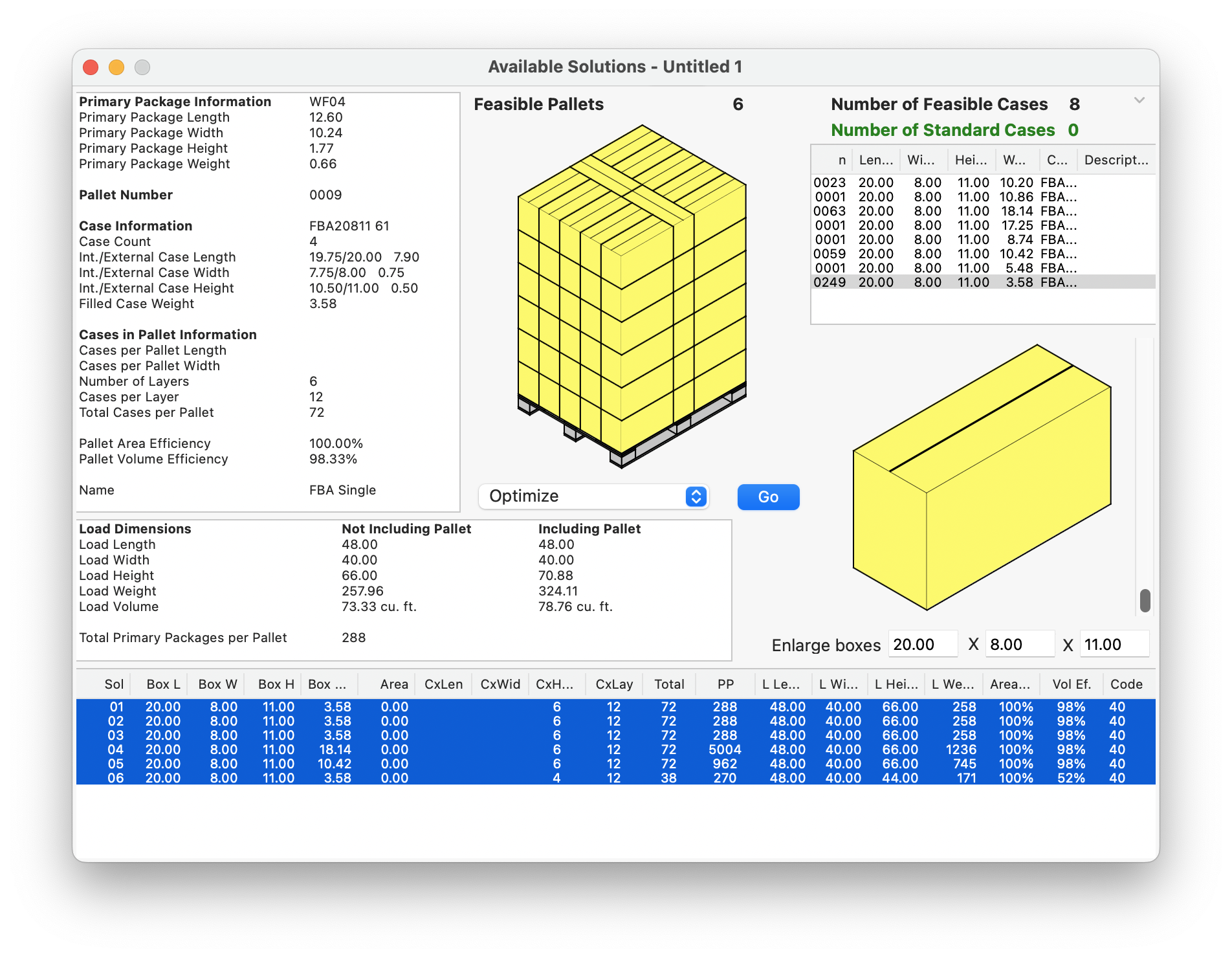Select feasible case row 0249
This screenshot has height=958, width=1232.
[x=983, y=282]
